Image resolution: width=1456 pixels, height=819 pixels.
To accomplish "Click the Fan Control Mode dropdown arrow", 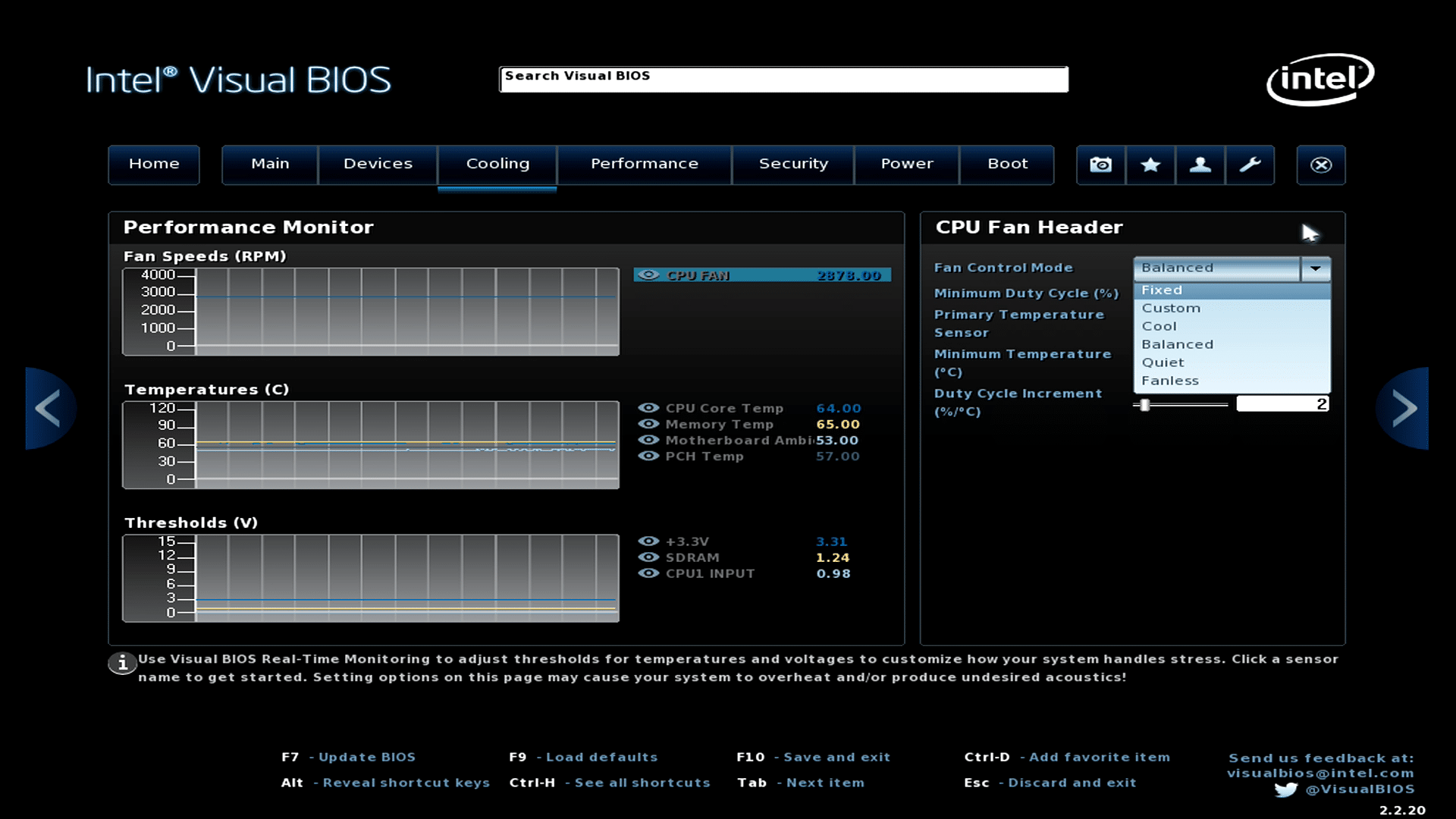I will [1316, 268].
